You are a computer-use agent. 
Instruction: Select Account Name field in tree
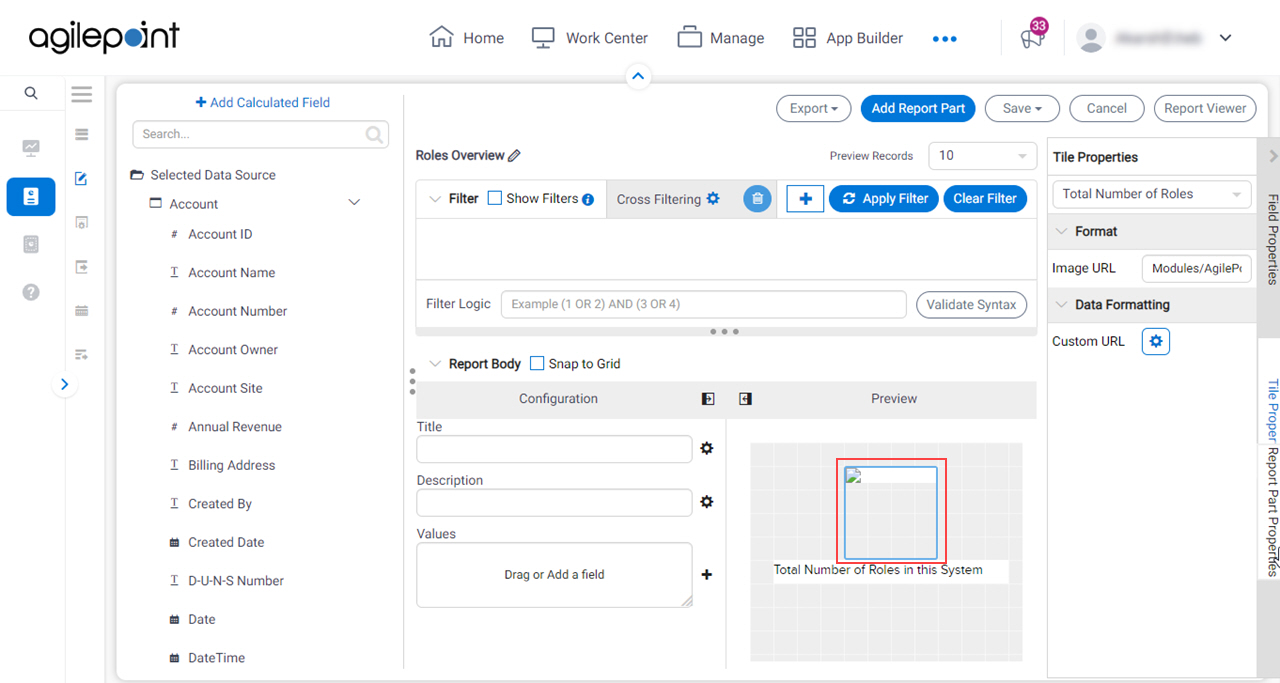232,272
